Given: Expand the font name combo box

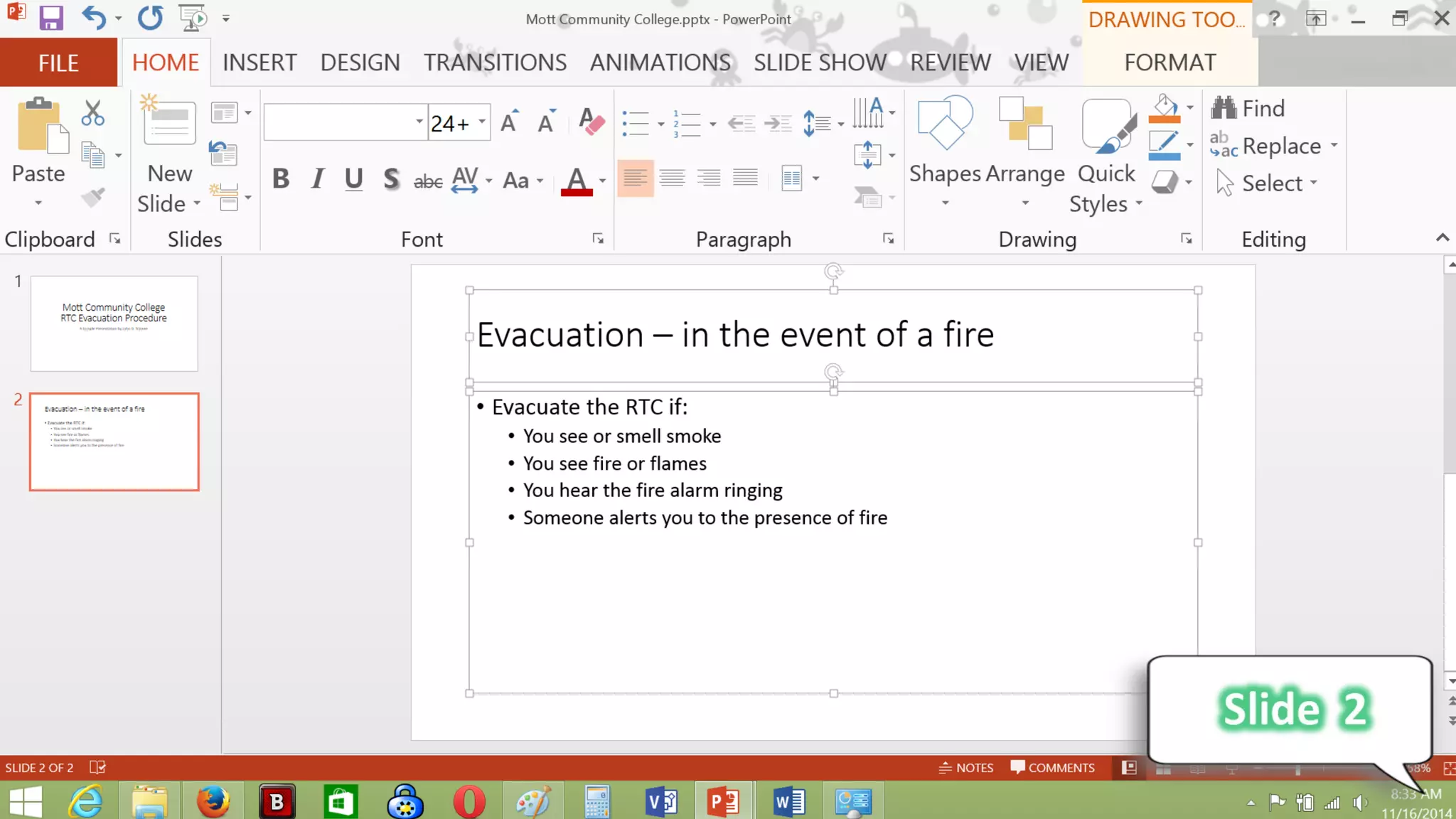Looking at the screenshot, I should [x=419, y=122].
